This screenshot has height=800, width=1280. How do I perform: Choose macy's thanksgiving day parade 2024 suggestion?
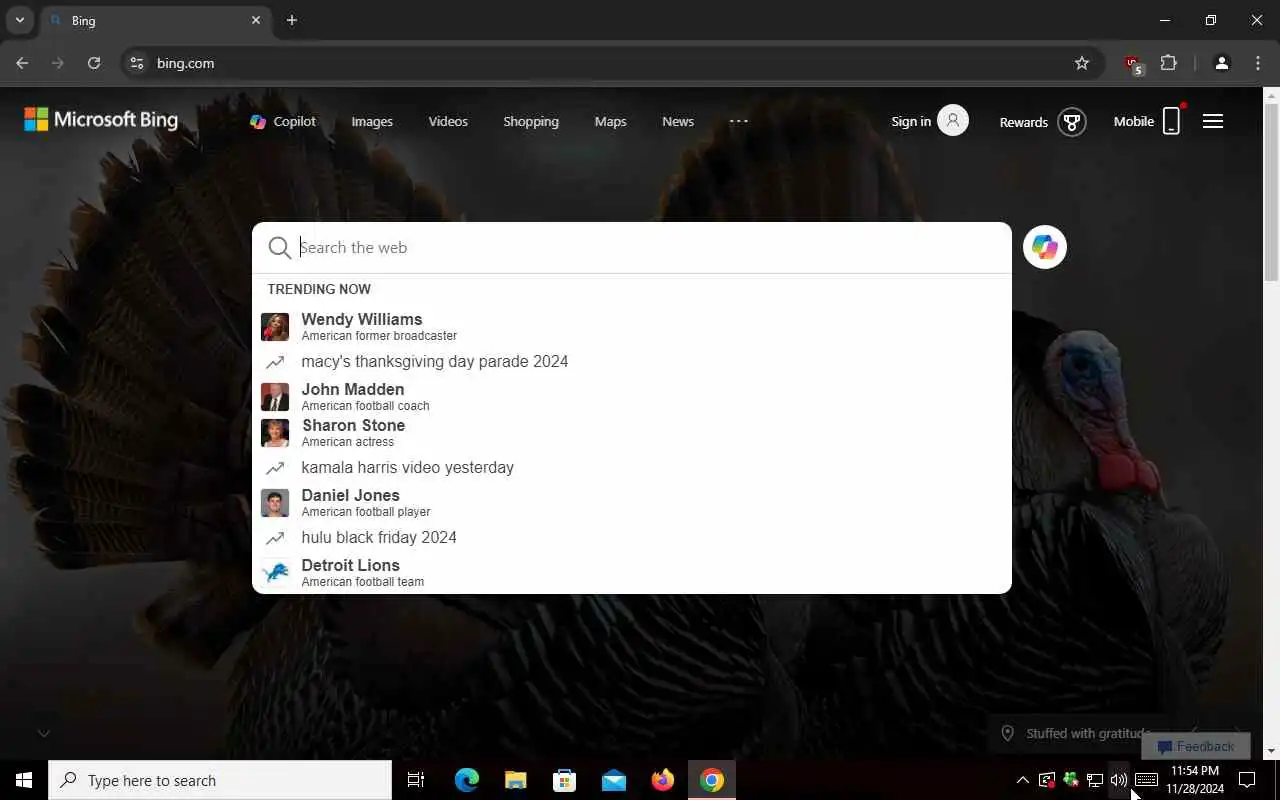point(632,362)
